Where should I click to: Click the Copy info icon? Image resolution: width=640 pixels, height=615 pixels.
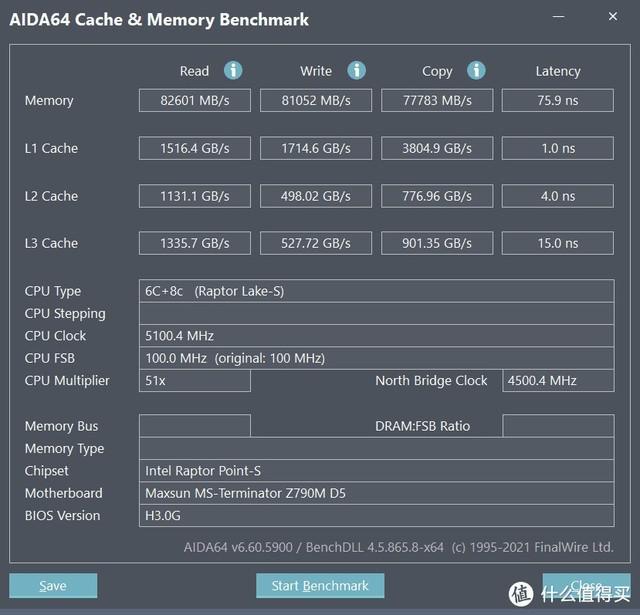click(476, 71)
